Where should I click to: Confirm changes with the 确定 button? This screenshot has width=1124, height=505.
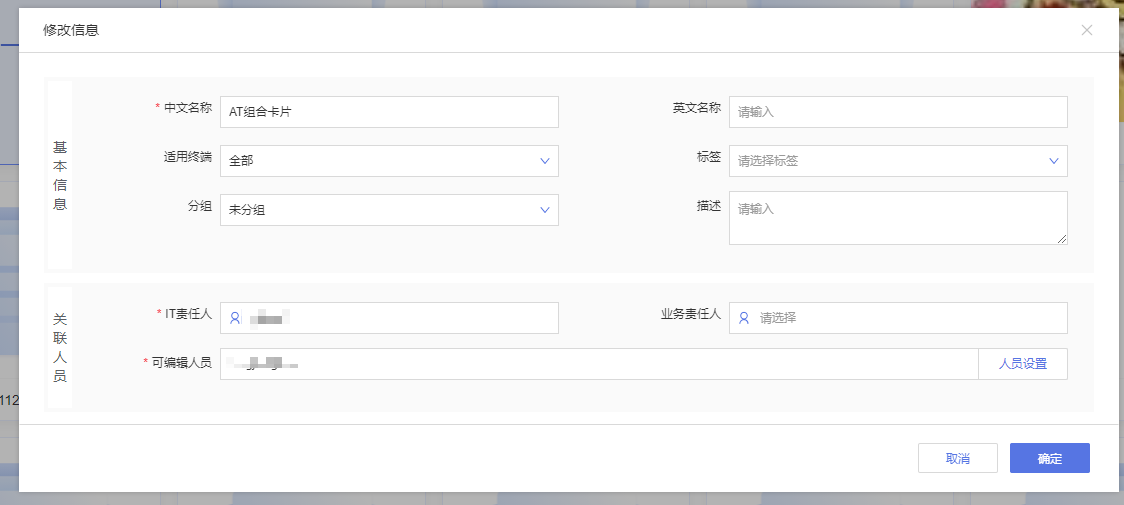tap(1049, 458)
